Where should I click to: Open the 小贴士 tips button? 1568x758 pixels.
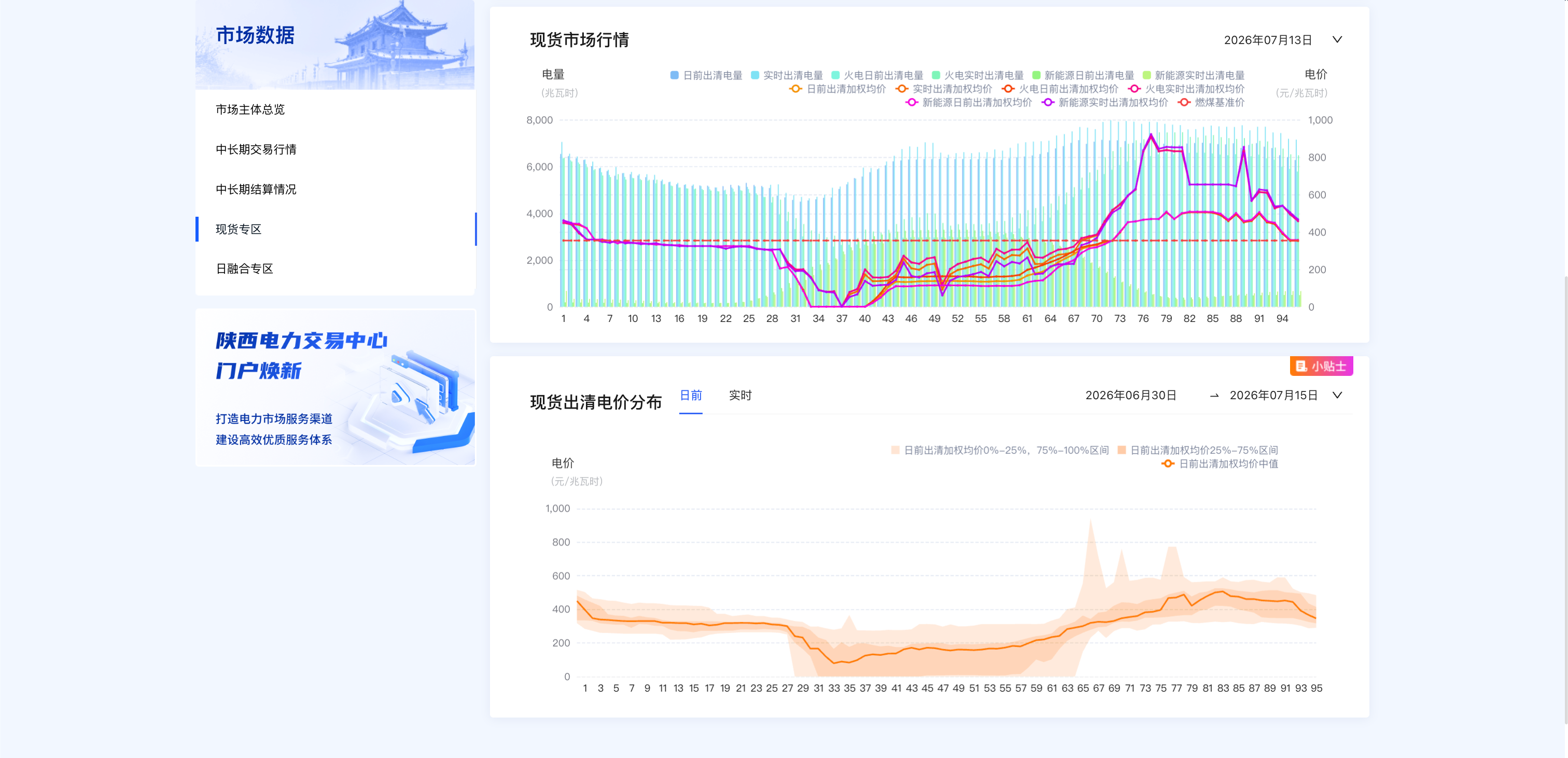(x=1321, y=366)
